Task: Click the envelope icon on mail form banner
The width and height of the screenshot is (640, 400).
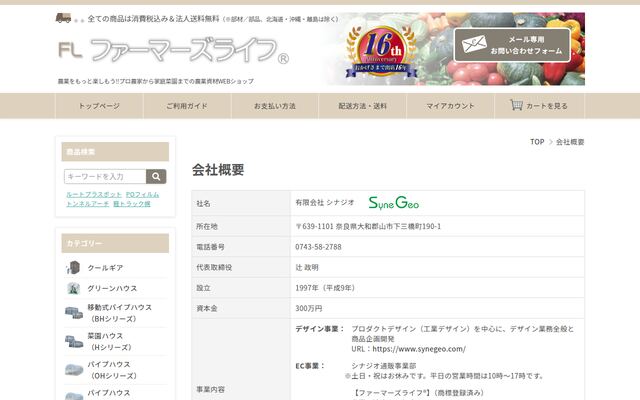Action: click(x=474, y=44)
